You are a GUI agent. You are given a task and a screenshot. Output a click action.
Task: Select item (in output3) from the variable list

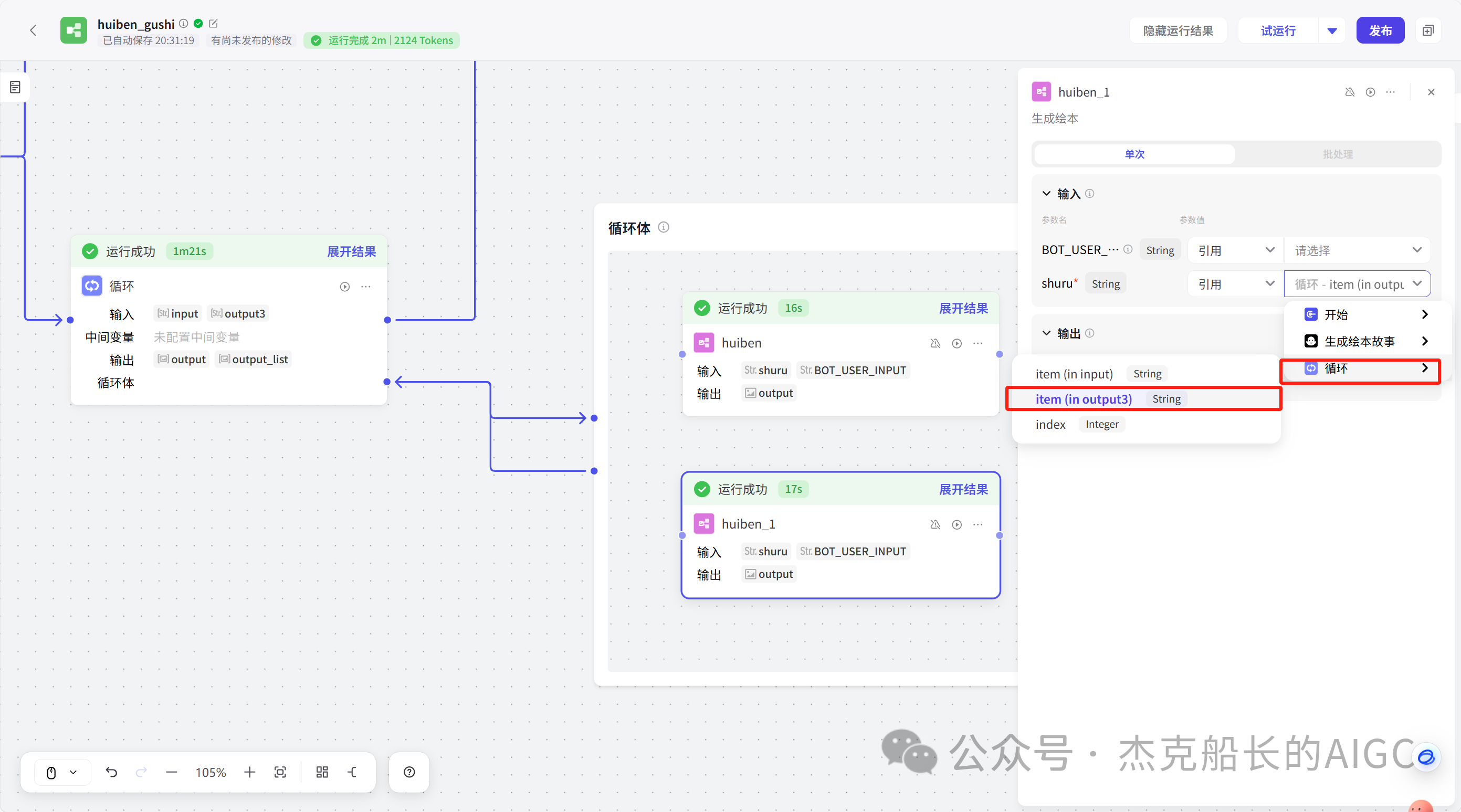coord(1084,398)
